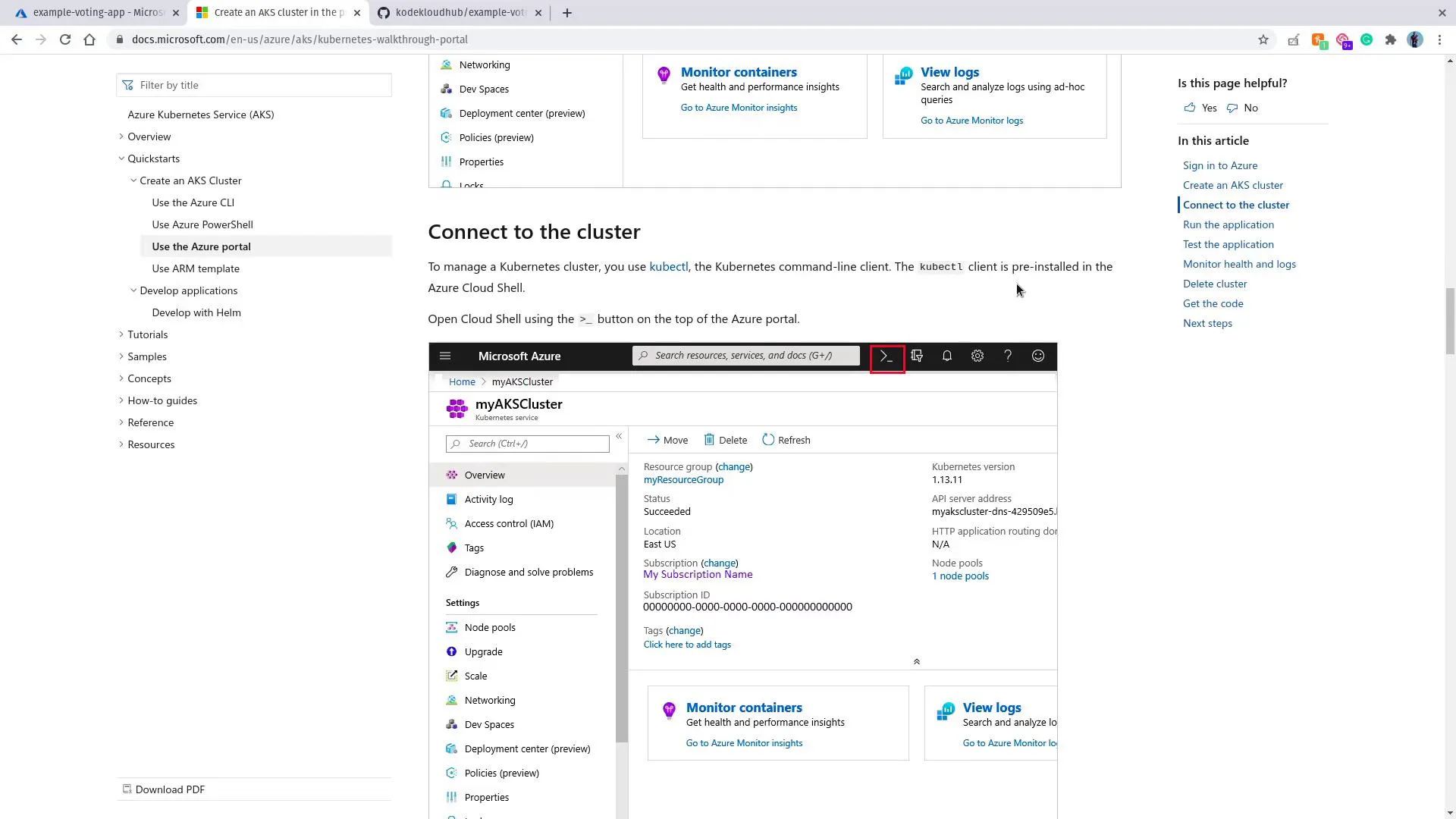Click the Azure notifications bell icon
Screen dimensions: 1456x819
click(x=946, y=356)
